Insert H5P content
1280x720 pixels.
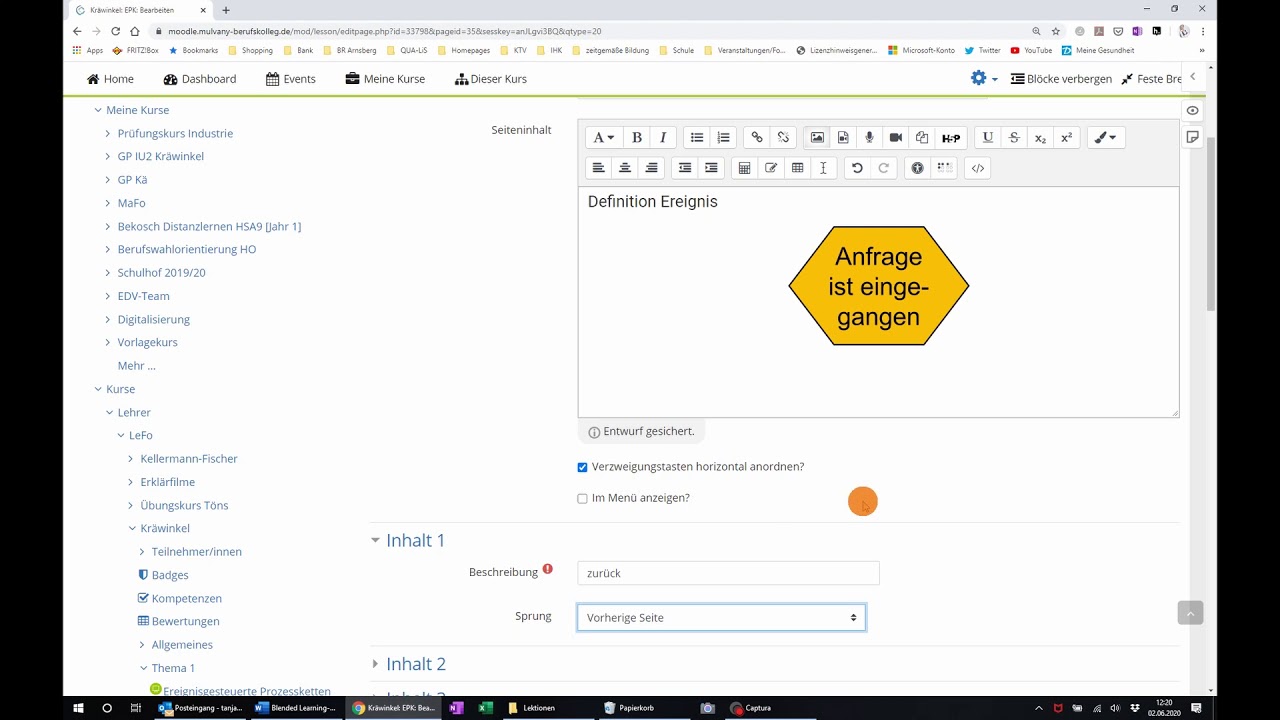click(x=951, y=138)
